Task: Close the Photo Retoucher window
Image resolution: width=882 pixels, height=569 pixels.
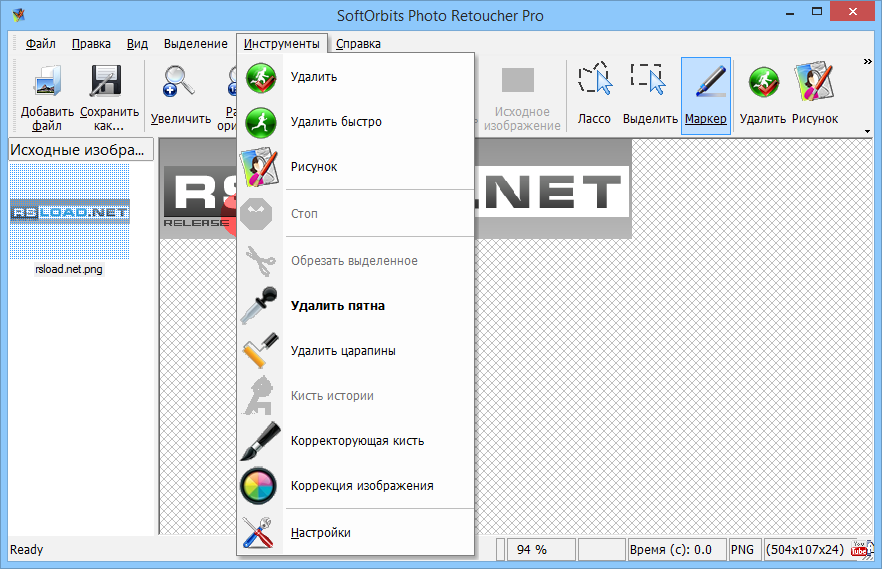Action: (853, 12)
